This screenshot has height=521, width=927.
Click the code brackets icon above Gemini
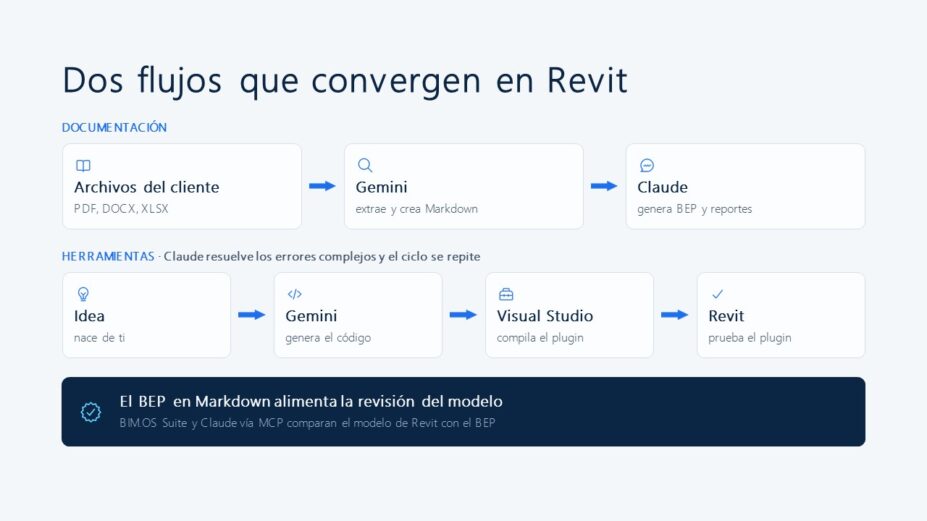pos(294,294)
